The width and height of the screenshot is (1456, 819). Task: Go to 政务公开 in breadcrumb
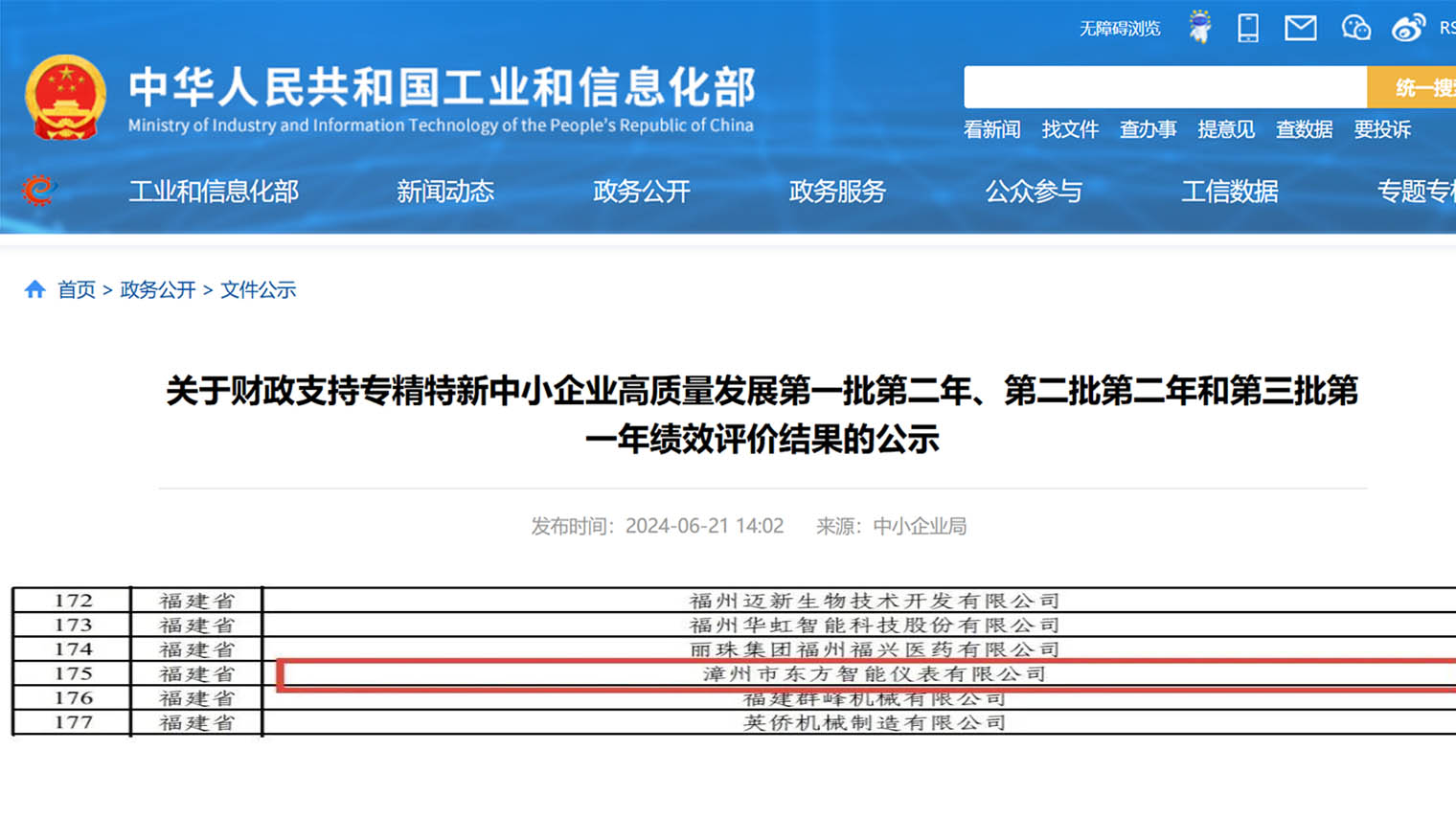point(158,289)
